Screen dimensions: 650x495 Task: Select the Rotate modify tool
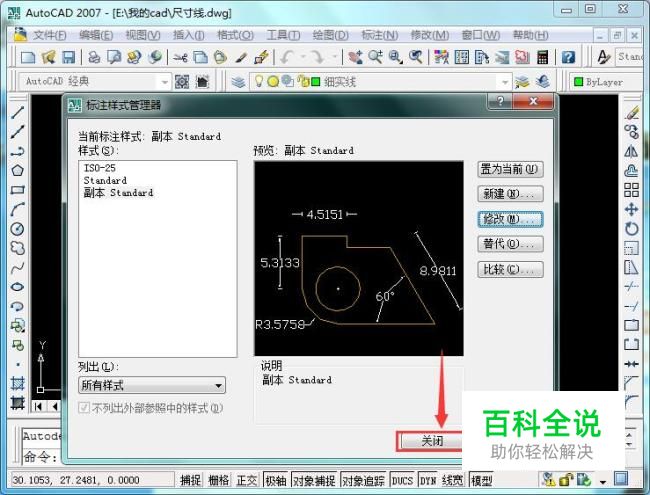(x=631, y=229)
